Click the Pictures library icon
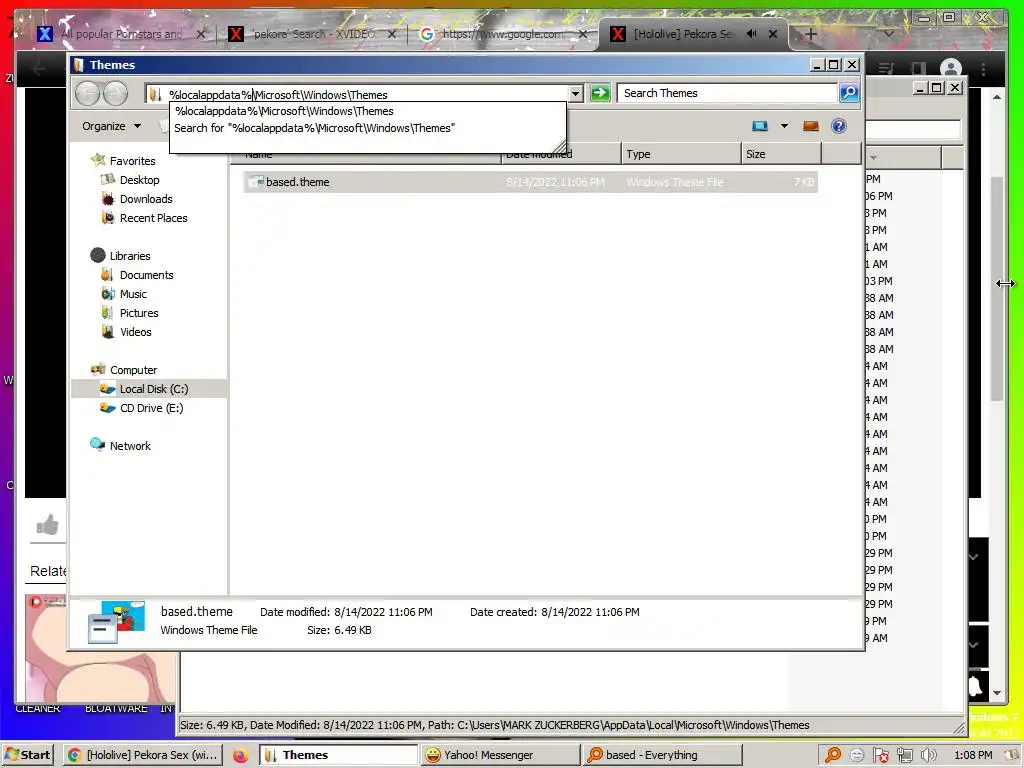This screenshot has height=768, width=1024. pyautogui.click(x=108, y=313)
